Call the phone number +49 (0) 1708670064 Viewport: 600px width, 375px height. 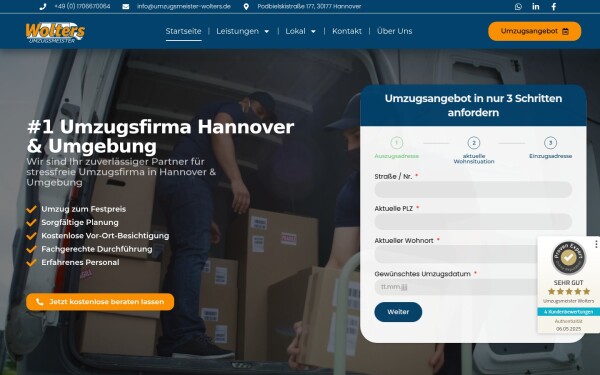pyautogui.click(x=82, y=7)
